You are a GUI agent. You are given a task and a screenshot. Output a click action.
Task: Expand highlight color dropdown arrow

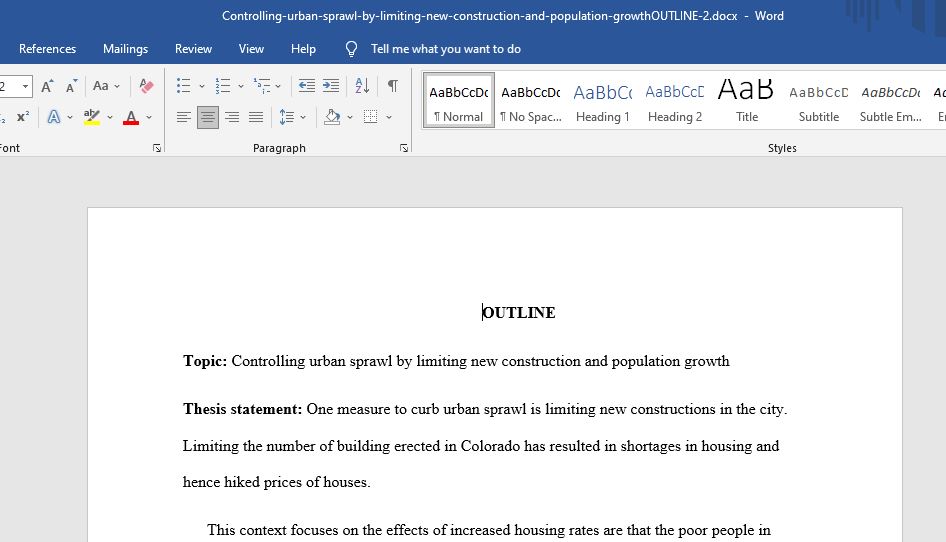coord(110,117)
